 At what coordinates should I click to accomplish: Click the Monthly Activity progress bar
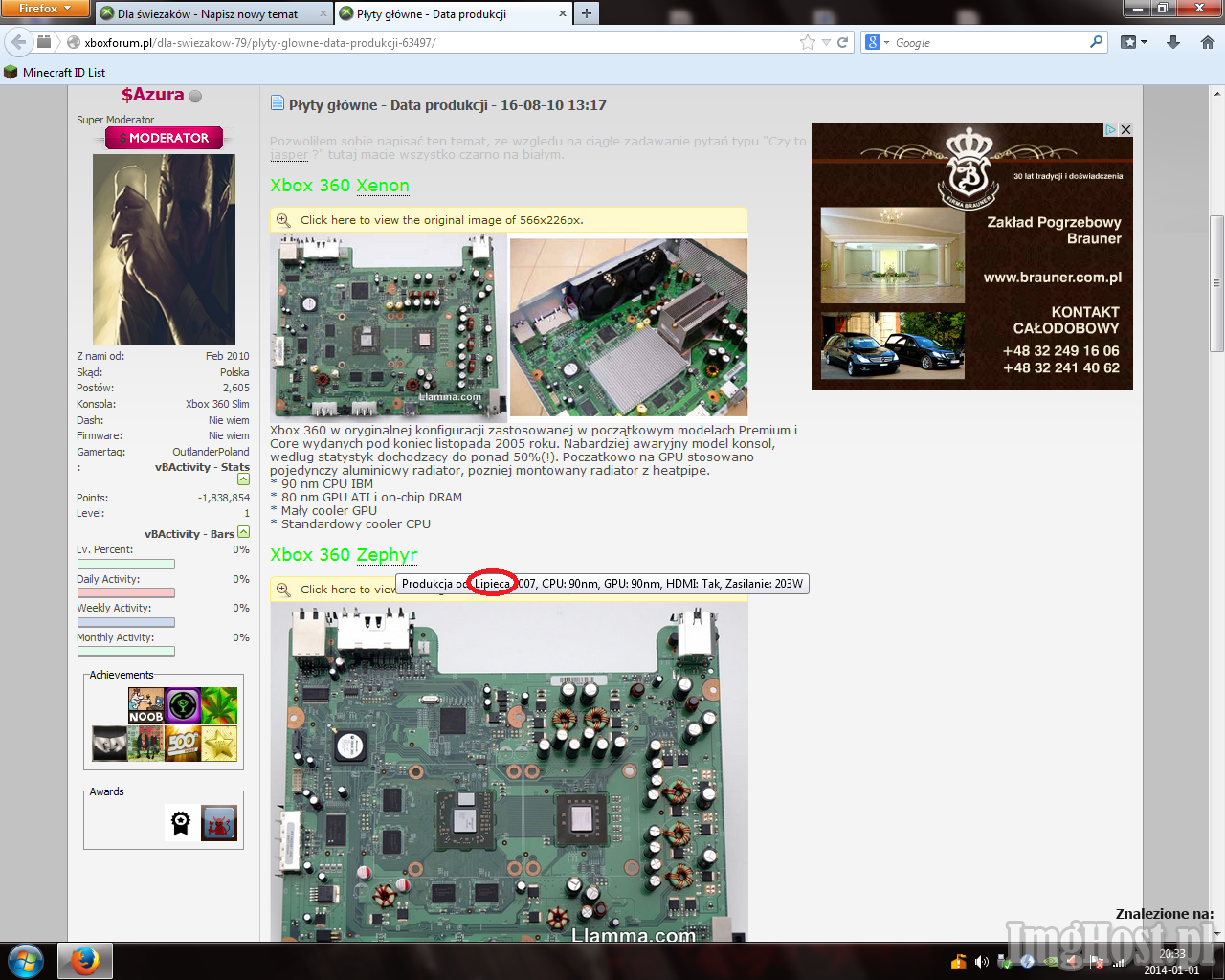coord(126,652)
